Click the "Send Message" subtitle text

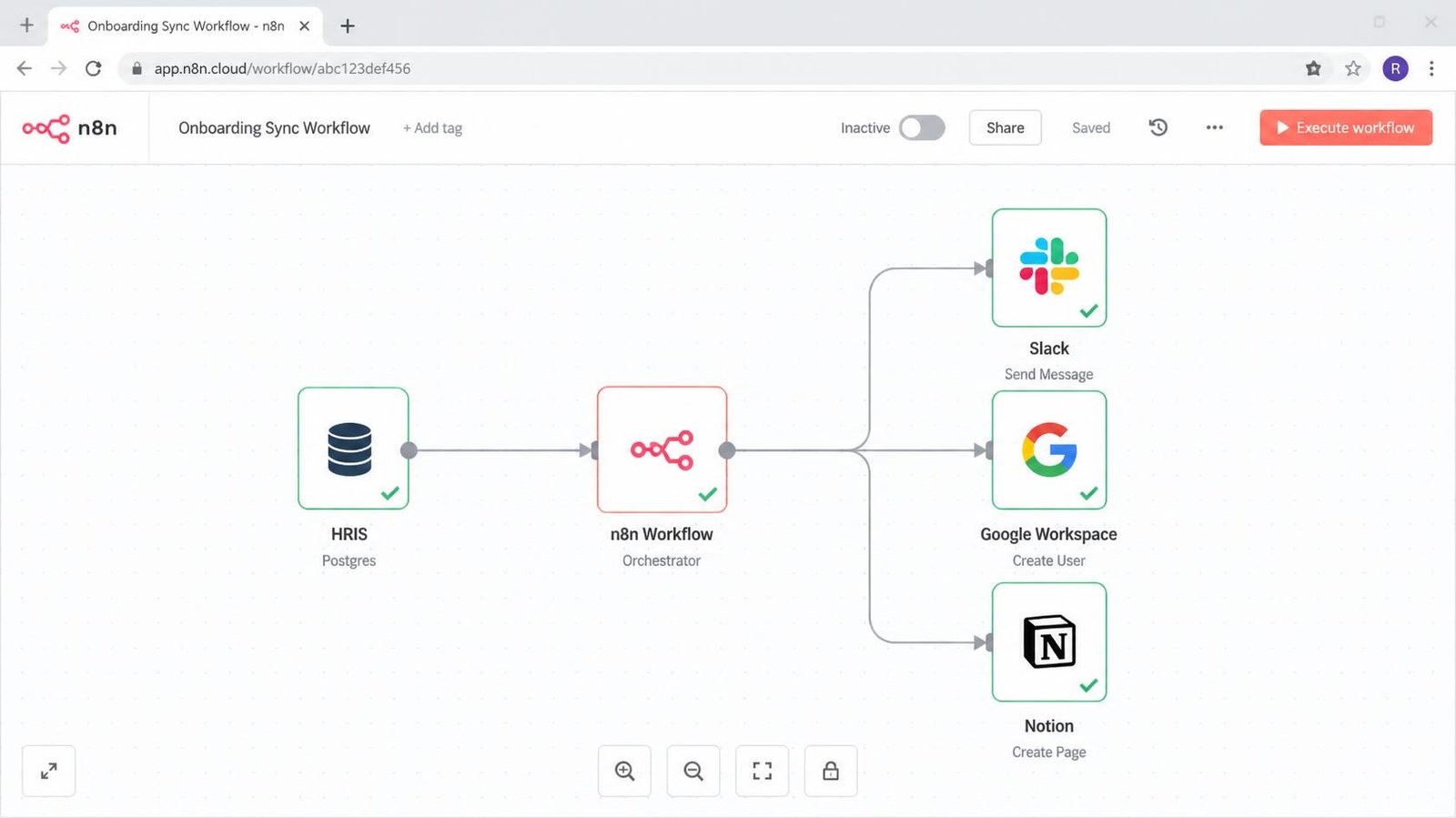click(1049, 374)
